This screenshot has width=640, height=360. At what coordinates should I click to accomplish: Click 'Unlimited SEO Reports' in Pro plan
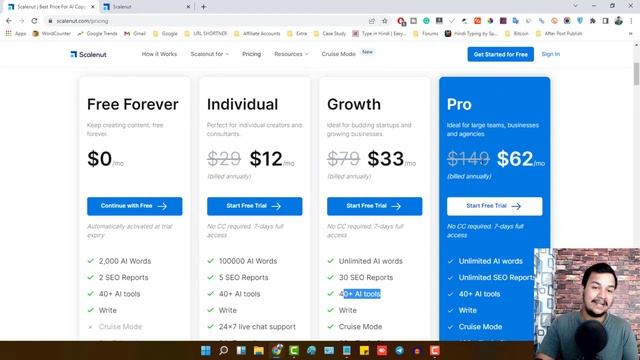tap(496, 278)
